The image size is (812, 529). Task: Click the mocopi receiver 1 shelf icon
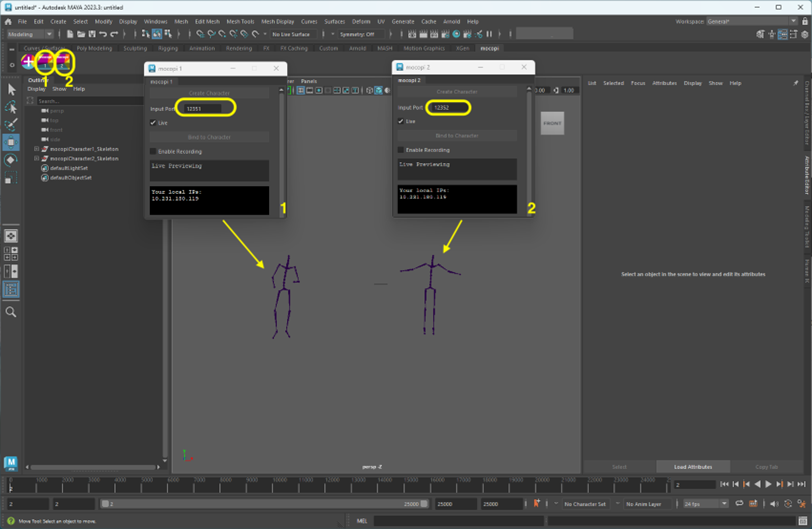(46, 62)
